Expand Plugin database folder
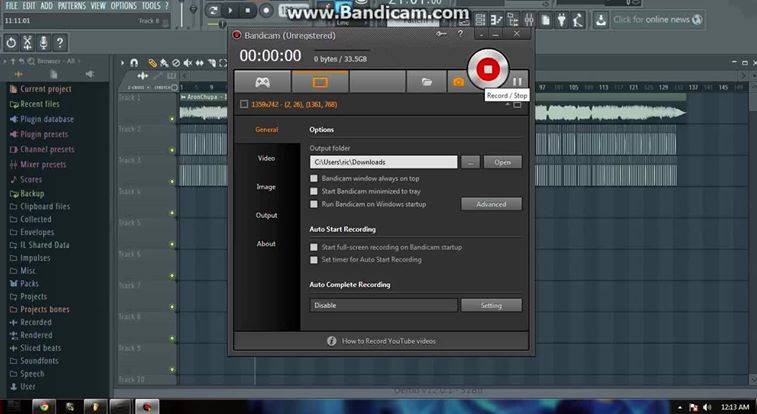The image size is (757, 414). point(42,119)
